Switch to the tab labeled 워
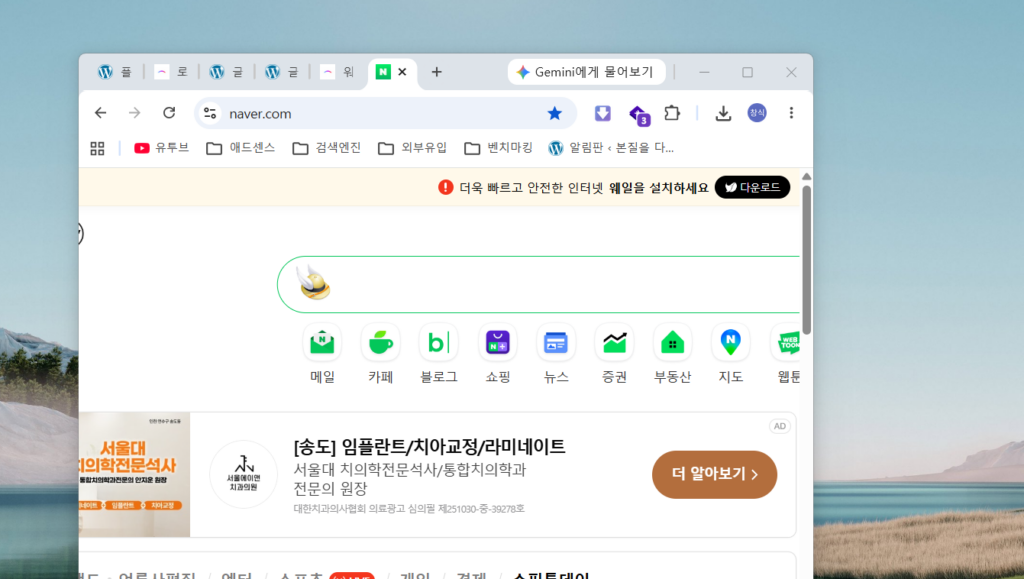The image size is (1024, 579). (338, 72)
